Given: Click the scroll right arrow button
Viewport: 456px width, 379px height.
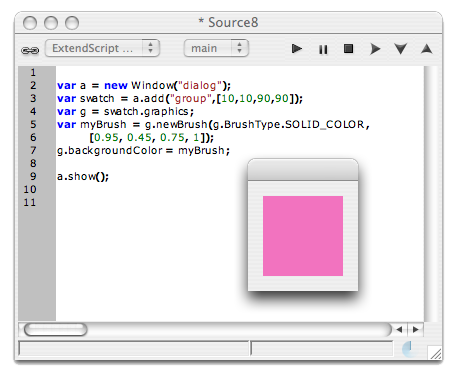Looking at the screenshot, I should pyautogui.click(x=415, y=330).
